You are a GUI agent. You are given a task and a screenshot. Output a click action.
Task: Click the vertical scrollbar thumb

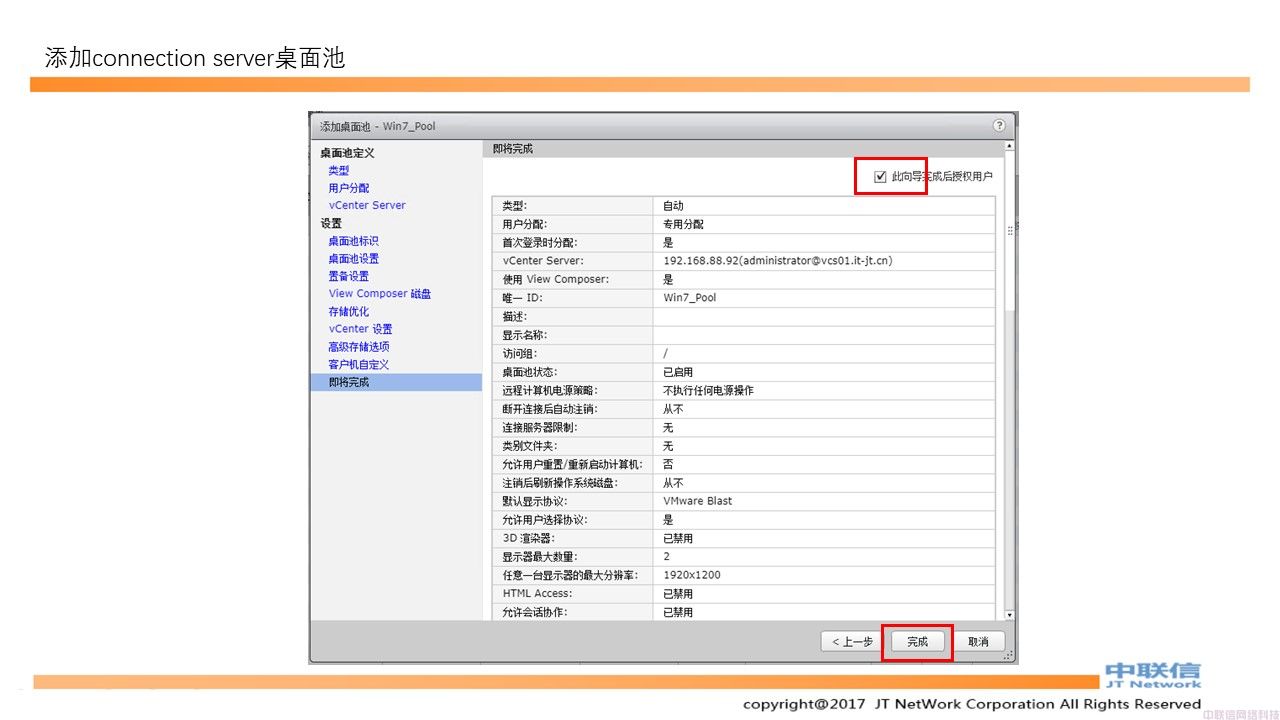(x=1009, y=230)
